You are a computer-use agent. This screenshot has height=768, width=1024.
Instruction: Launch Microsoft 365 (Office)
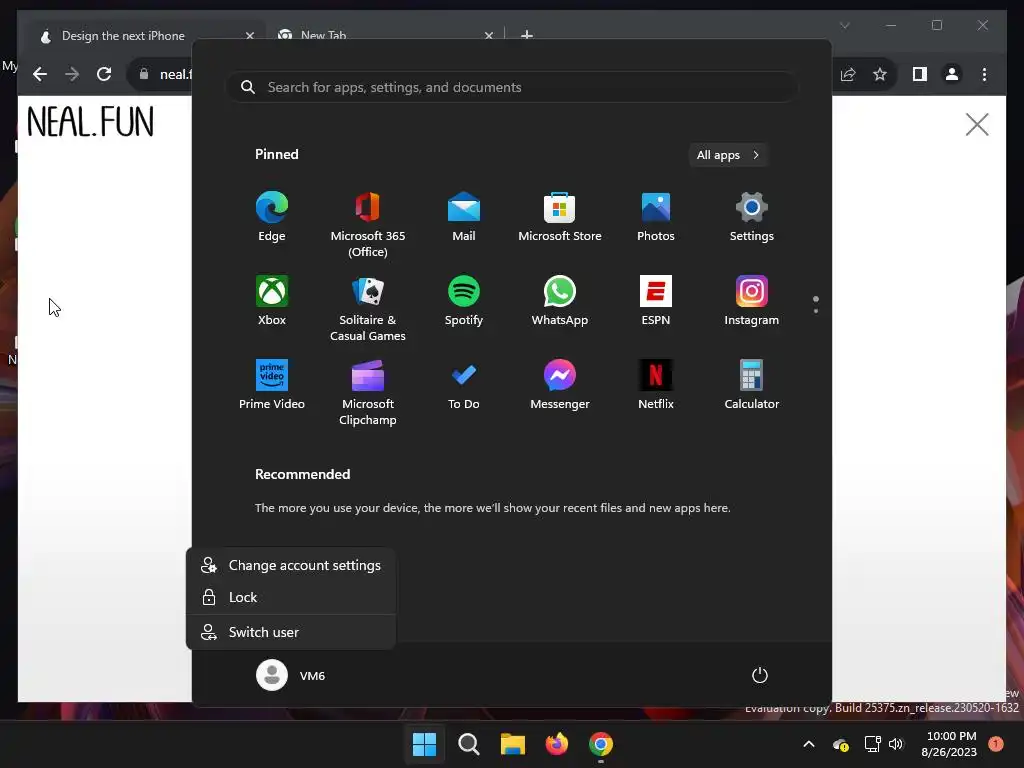coord(368,225)
